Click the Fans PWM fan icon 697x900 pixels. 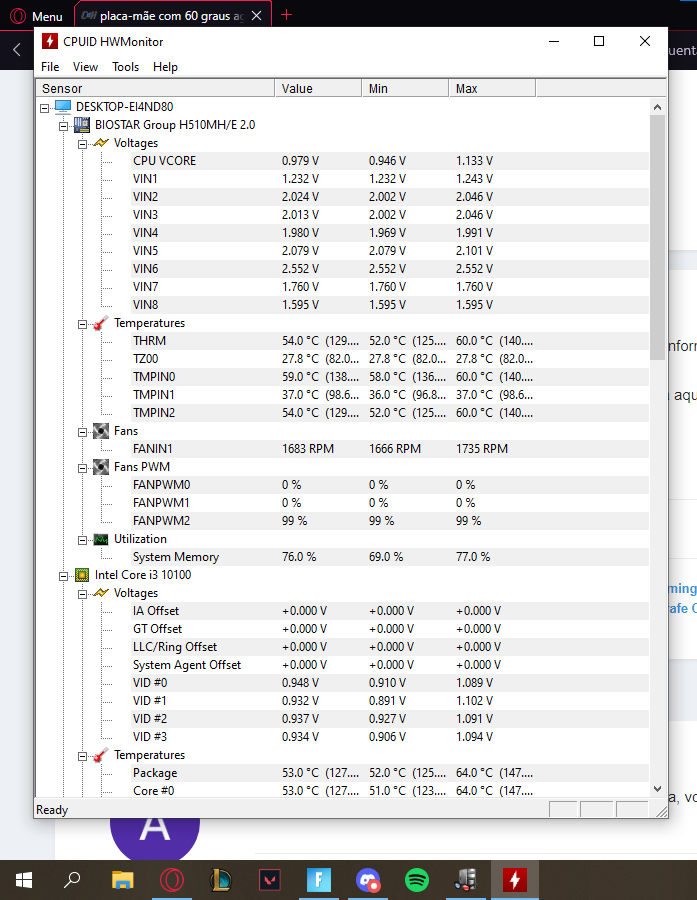(101, 467)
